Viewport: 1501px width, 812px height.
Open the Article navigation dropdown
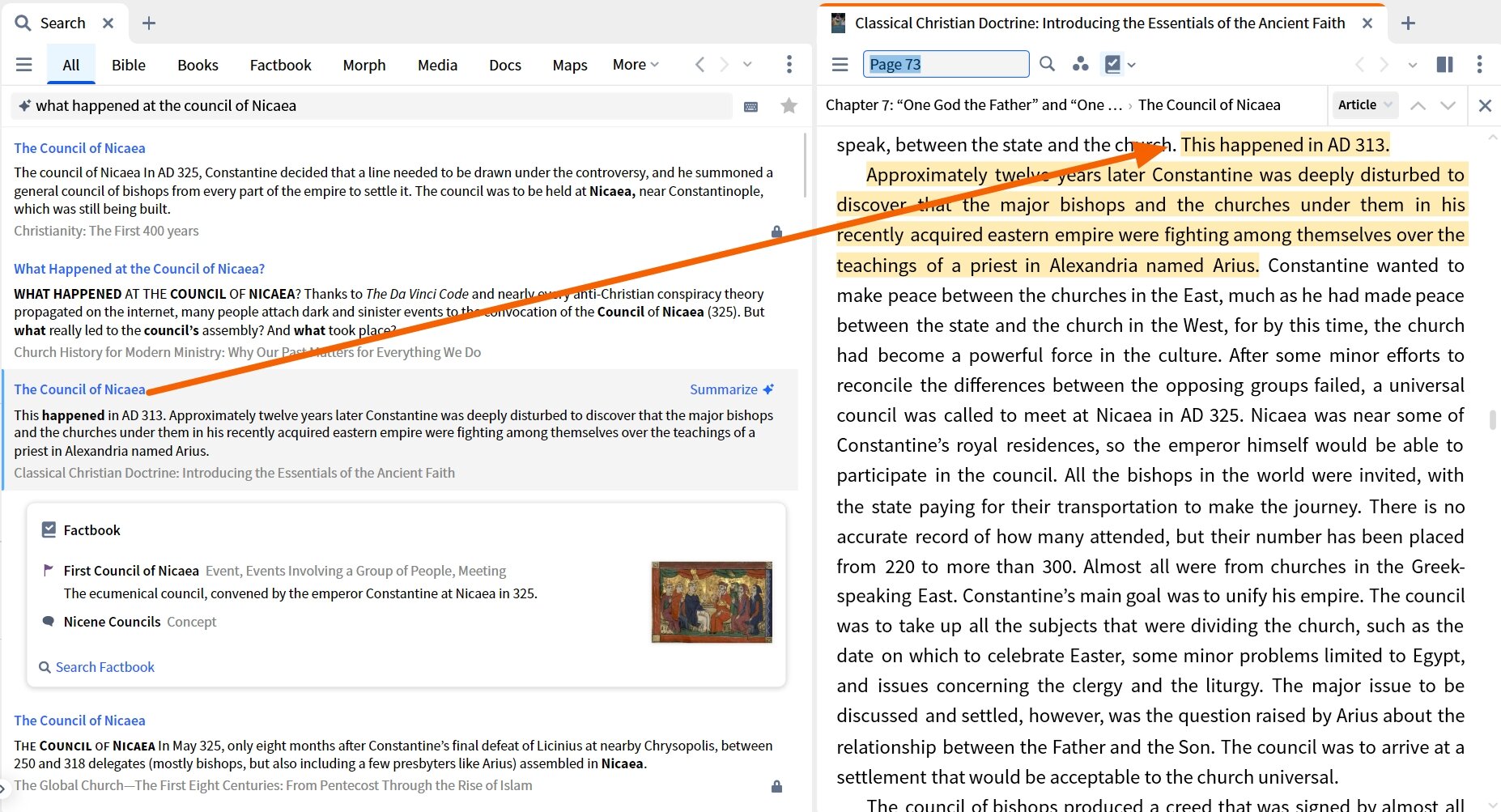(x=1365, y=104)
